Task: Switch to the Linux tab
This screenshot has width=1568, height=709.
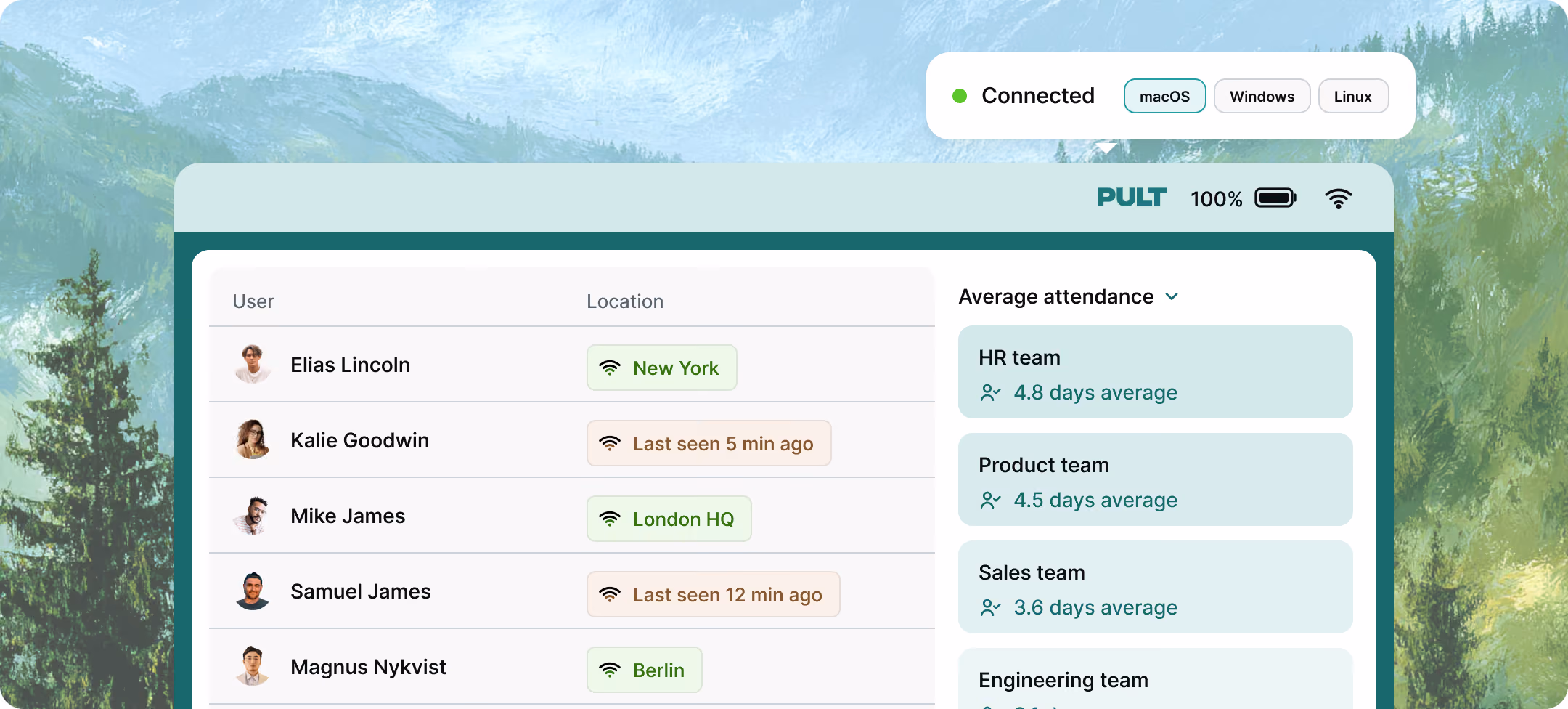Action: (x=1353, y=96)
